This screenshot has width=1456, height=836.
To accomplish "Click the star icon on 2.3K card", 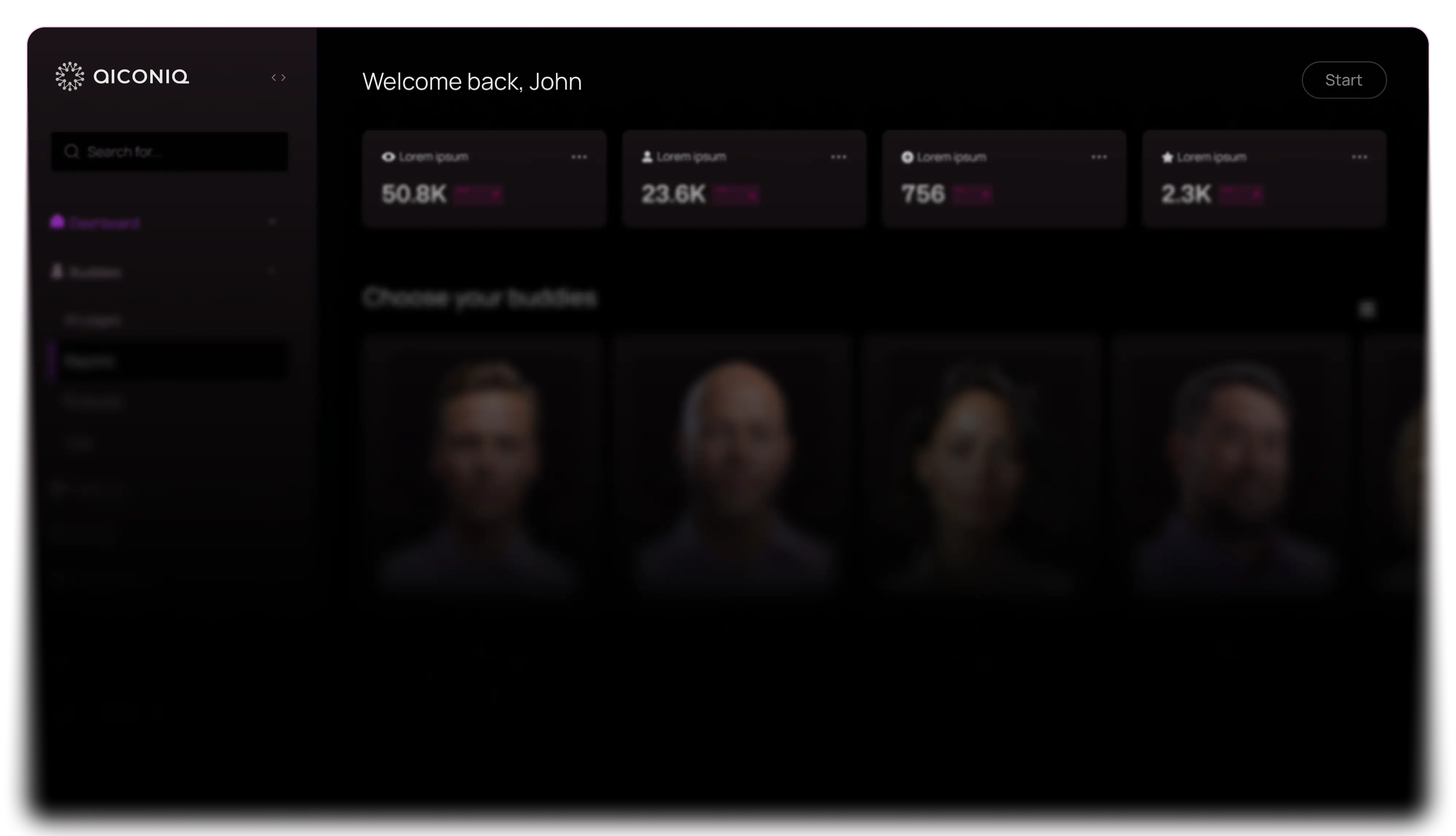I will click(1167, 157).
